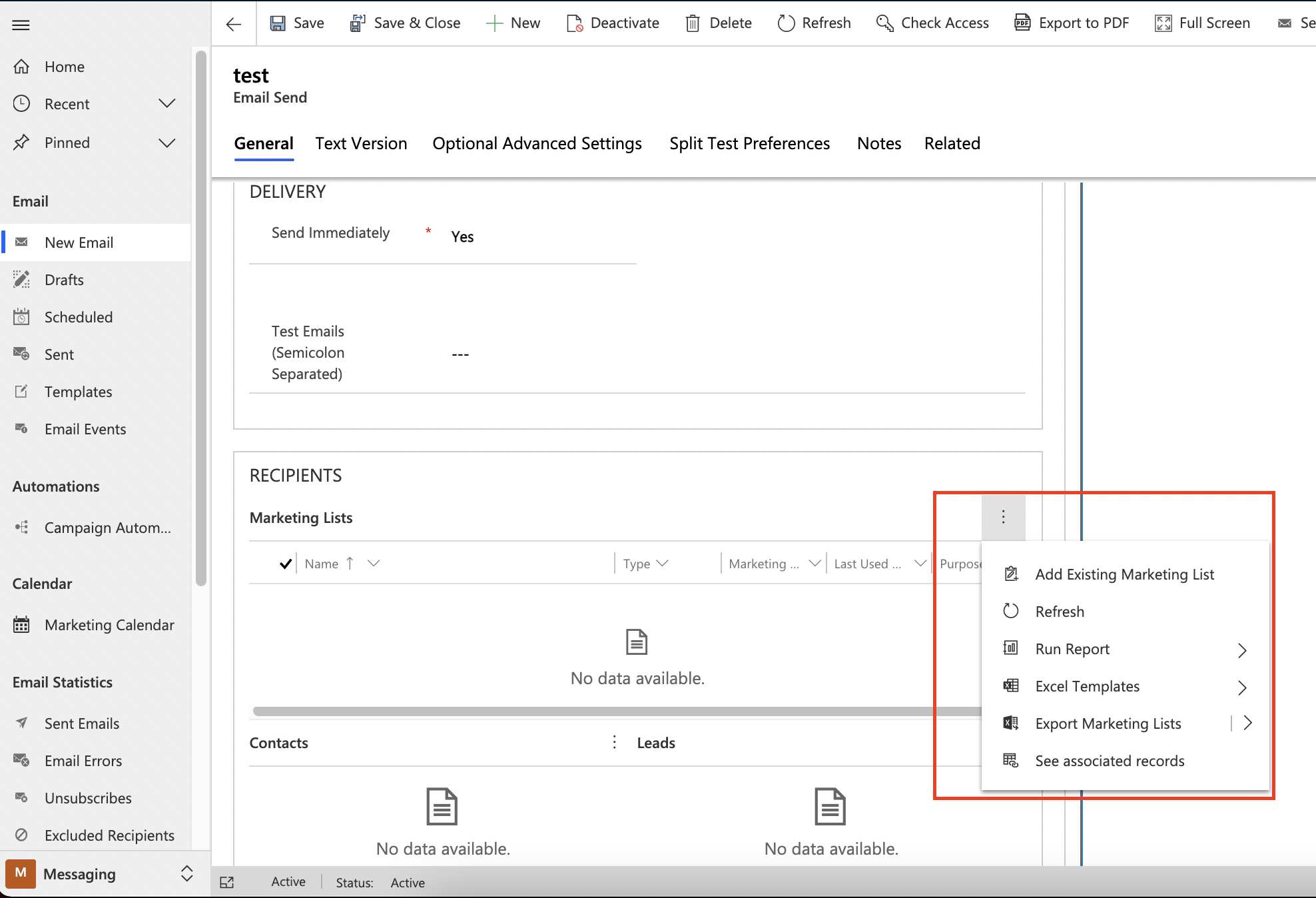The height and width of the screenshot is (898, 1316).
Task: Switch to Full Screen
Action: (1202, 23)
